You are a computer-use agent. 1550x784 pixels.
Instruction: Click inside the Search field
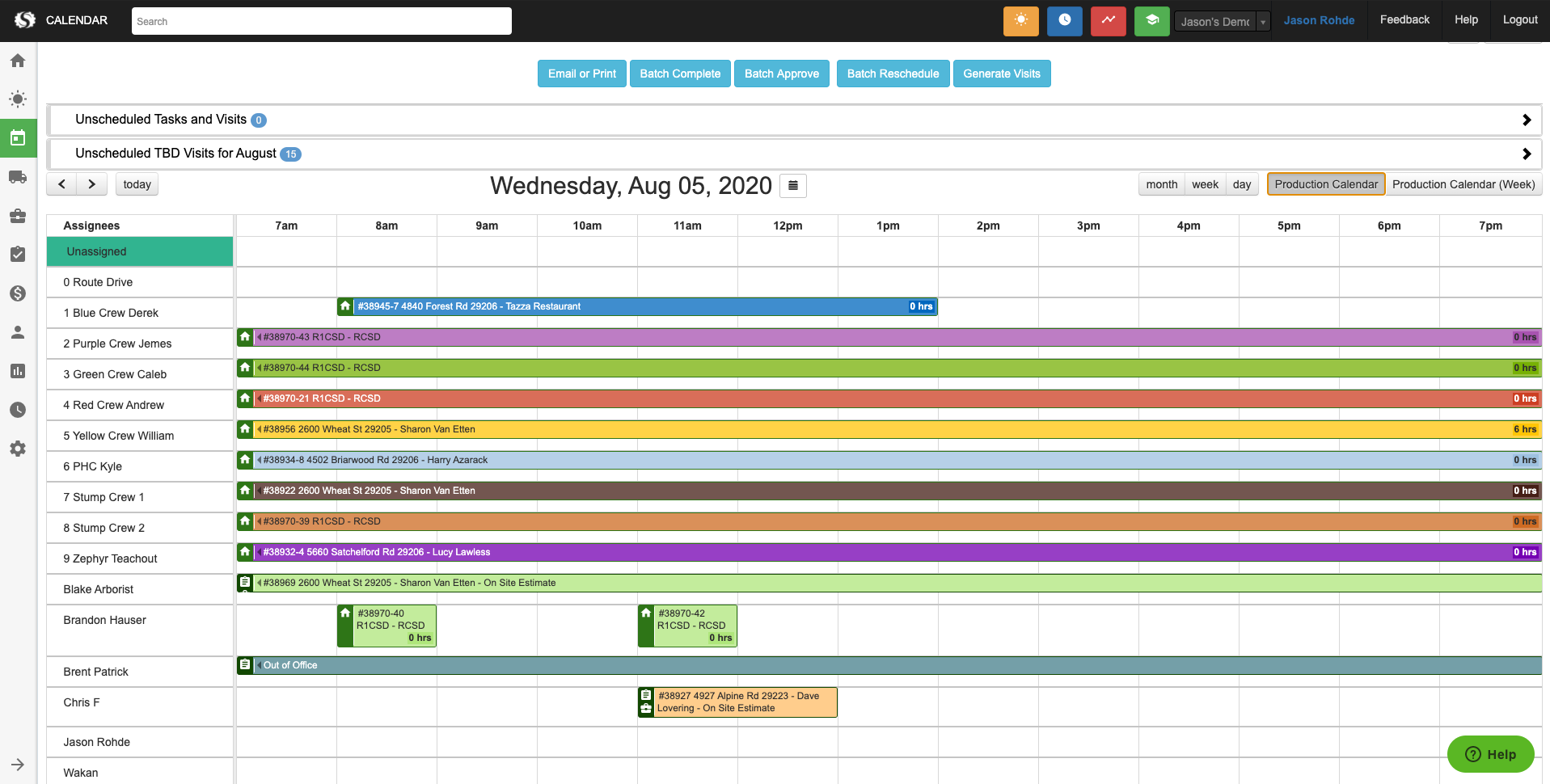pyautogui.click(x=321, y=21)
